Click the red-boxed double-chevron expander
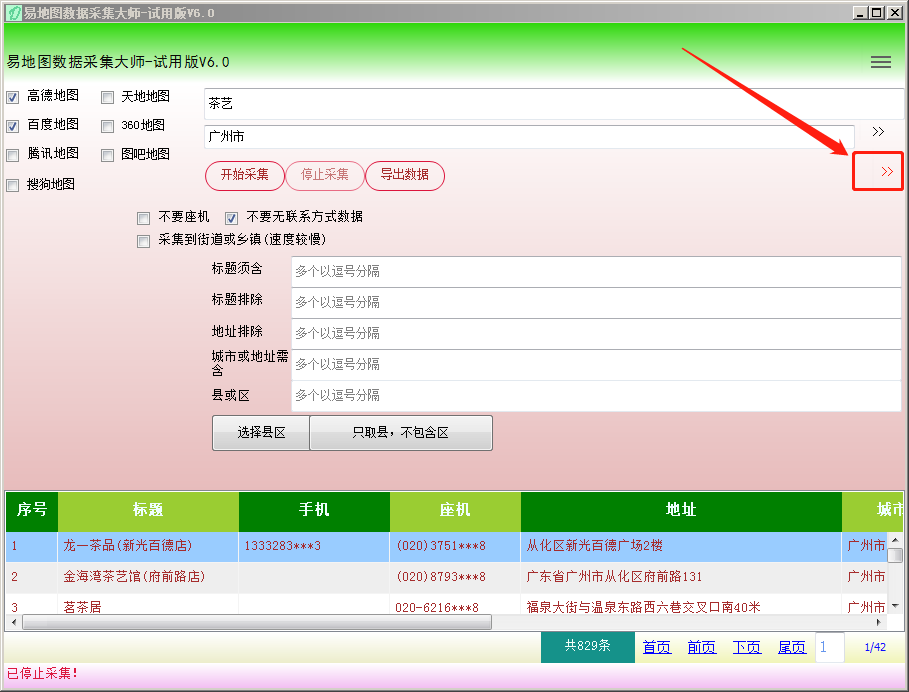 [x=886, y=172]
